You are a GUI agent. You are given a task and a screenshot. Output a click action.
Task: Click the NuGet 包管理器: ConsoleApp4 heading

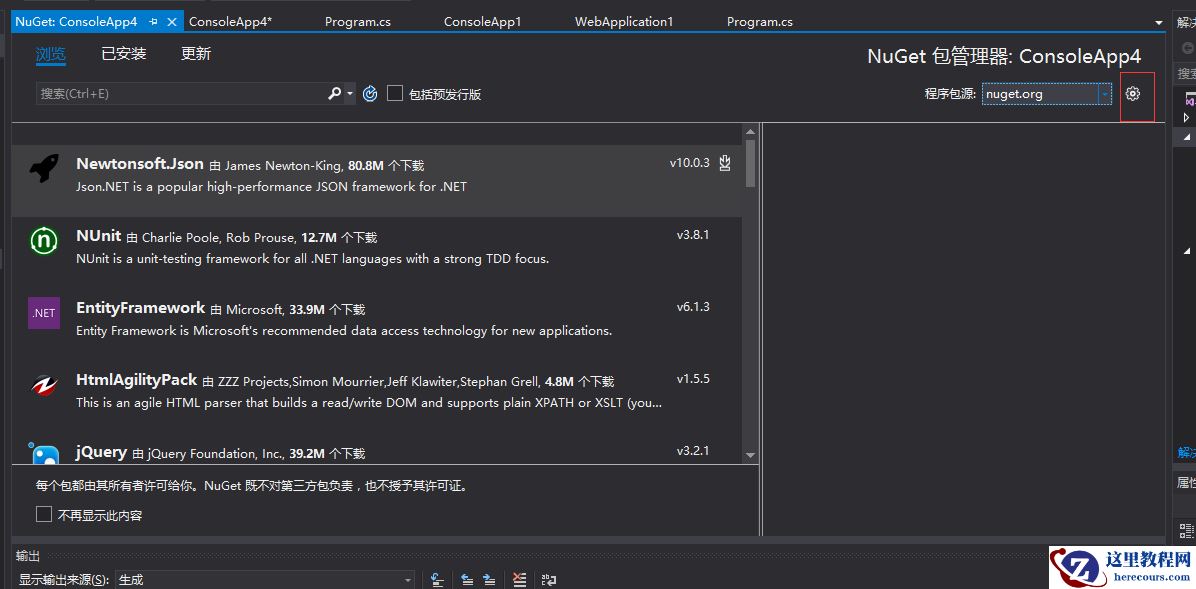tap(1004, 56)
